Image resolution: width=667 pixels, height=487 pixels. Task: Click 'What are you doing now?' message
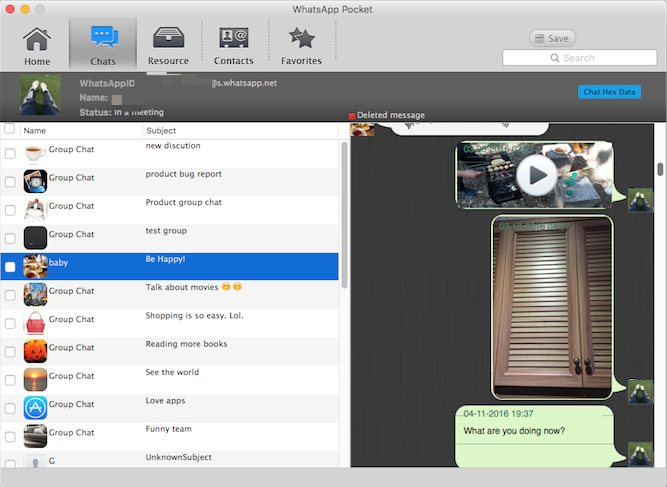point(514,431)
